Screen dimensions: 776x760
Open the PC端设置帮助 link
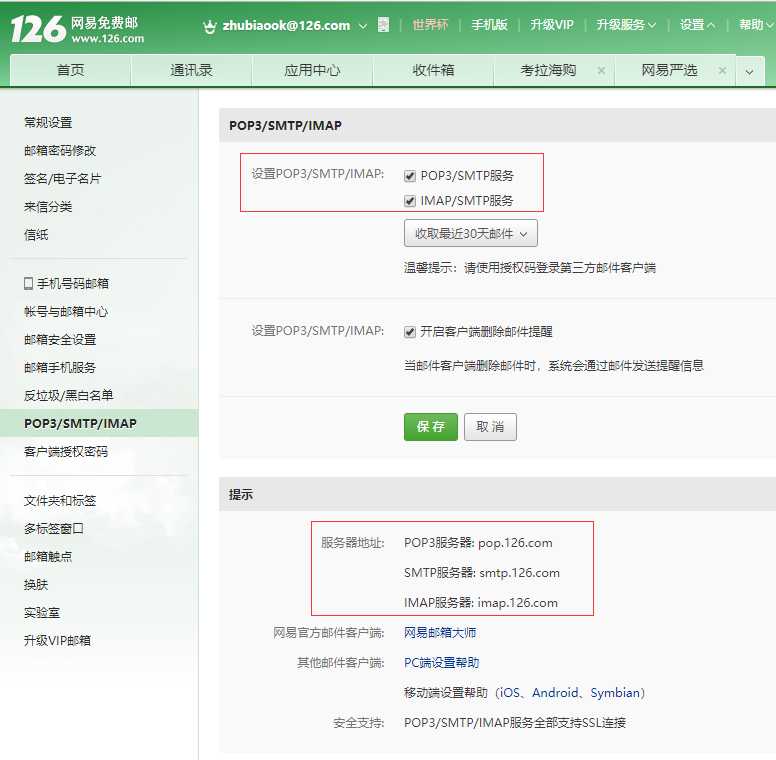pos(441,663)
